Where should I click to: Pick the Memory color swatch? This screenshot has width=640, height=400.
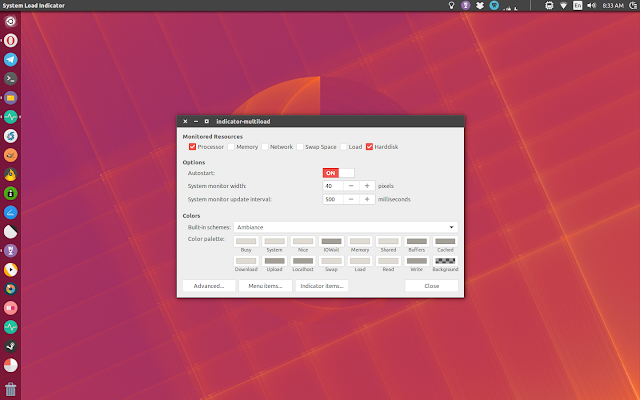[x=360, y=241]
